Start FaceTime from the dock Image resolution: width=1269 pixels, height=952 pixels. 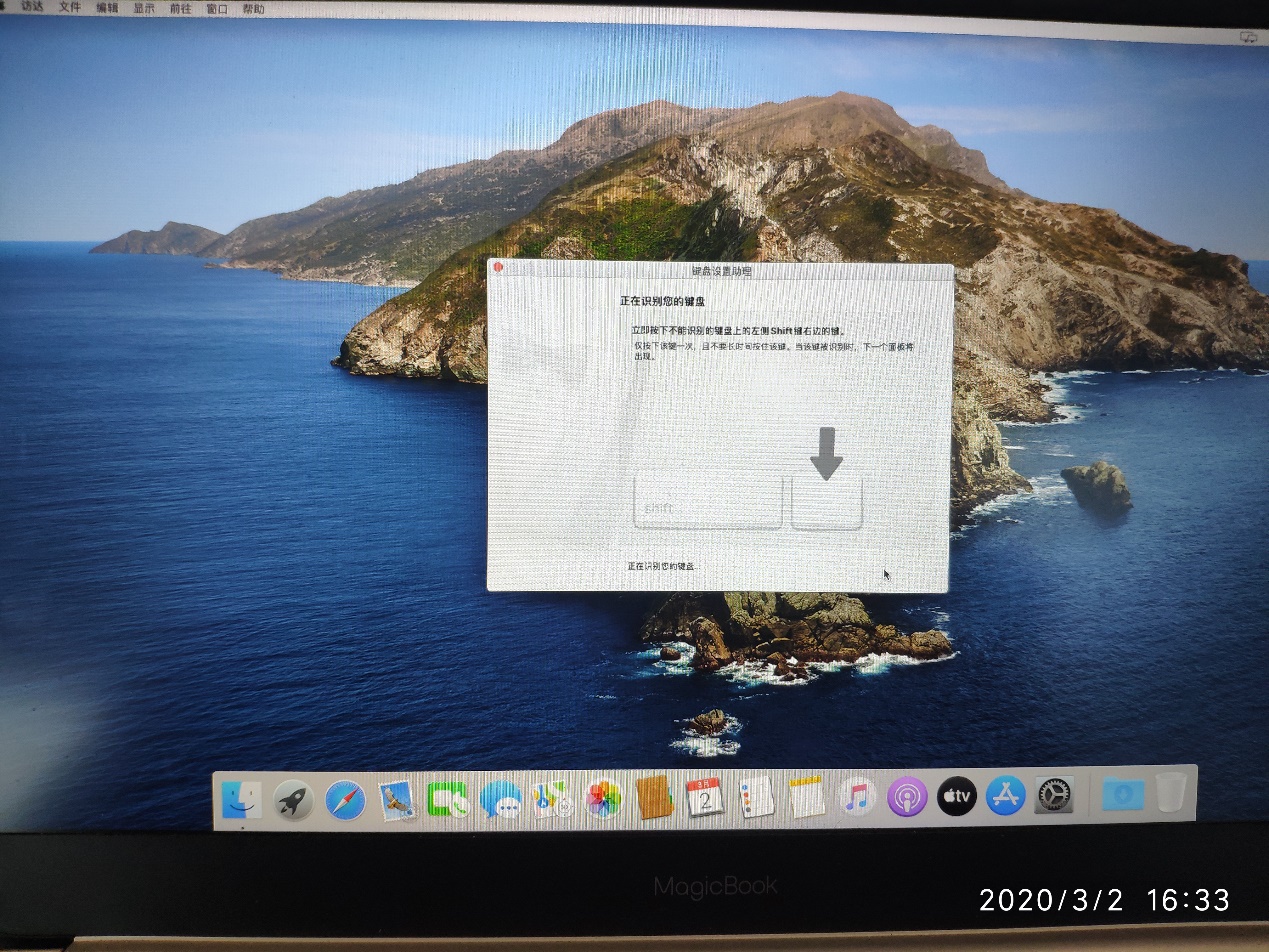448,799
